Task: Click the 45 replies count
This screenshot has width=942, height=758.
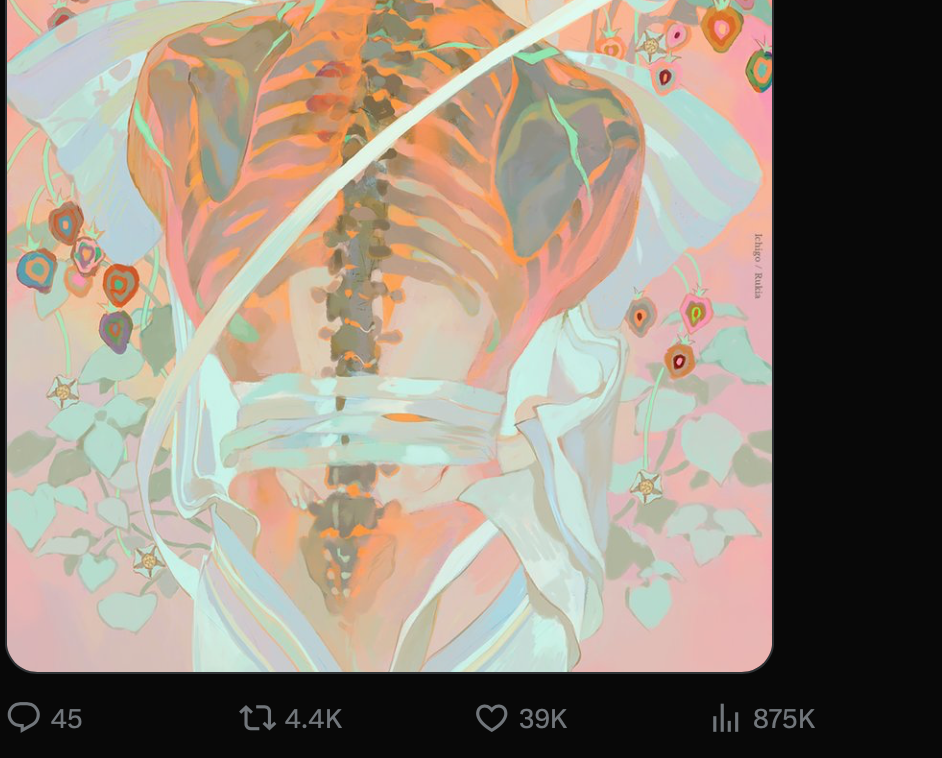Action: click(x=66, y=719)
